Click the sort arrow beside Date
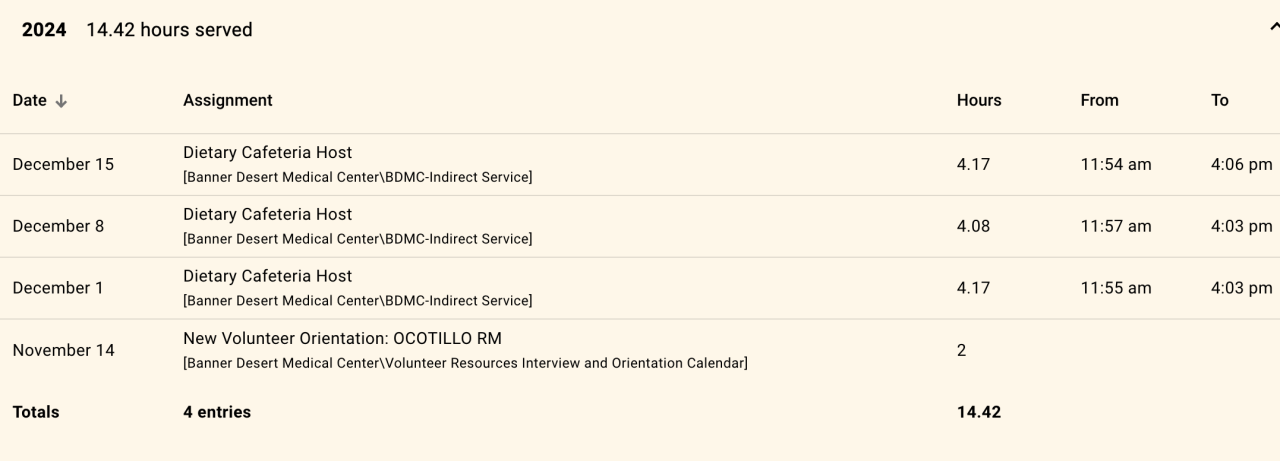This screenshot has height=461, width=1280. coord(61,101)
